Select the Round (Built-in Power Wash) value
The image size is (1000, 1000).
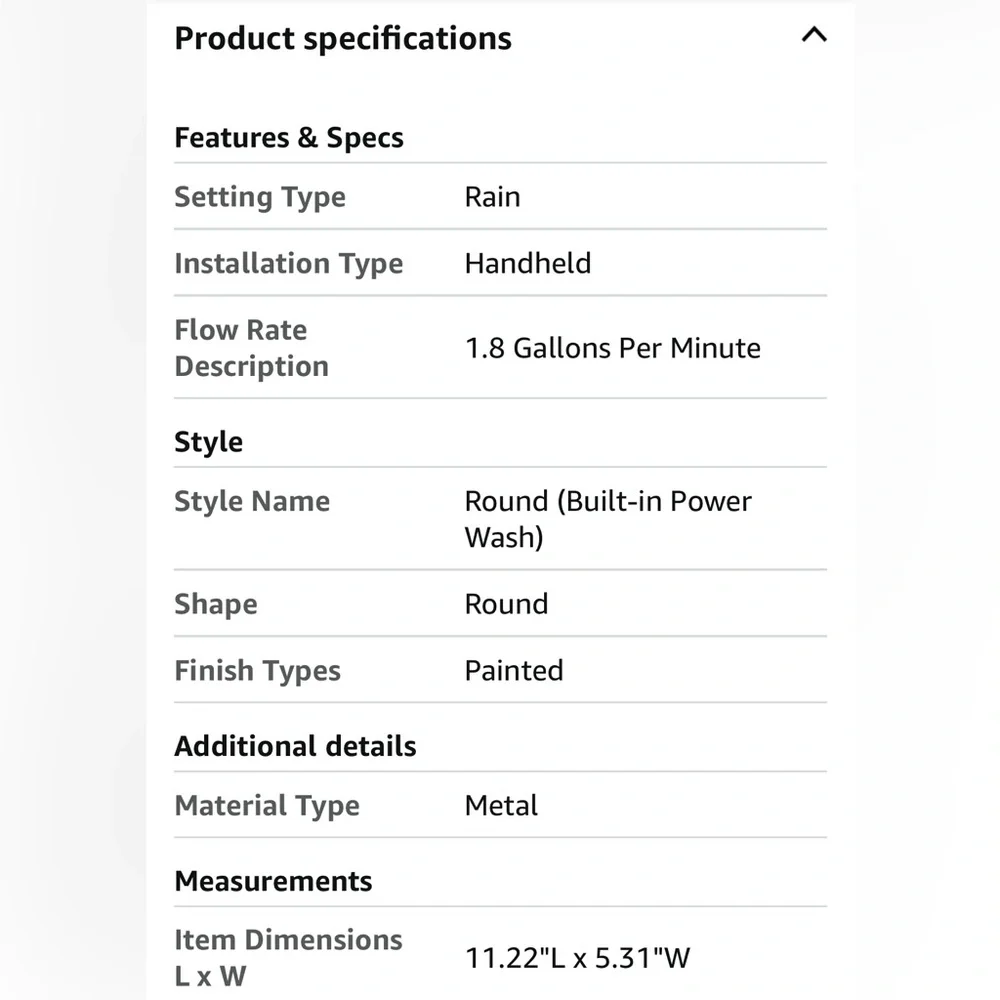point(608,518)
